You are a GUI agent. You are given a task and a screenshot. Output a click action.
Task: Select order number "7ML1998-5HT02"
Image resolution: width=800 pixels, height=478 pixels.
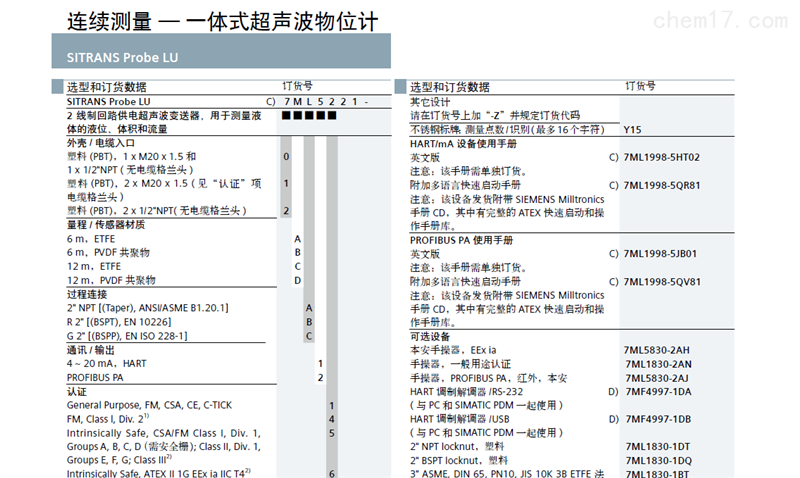[662, 157]
